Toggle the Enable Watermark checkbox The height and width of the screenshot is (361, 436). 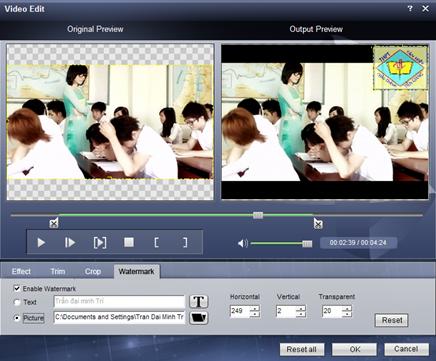pyautogui.click(x=17, y=288)
